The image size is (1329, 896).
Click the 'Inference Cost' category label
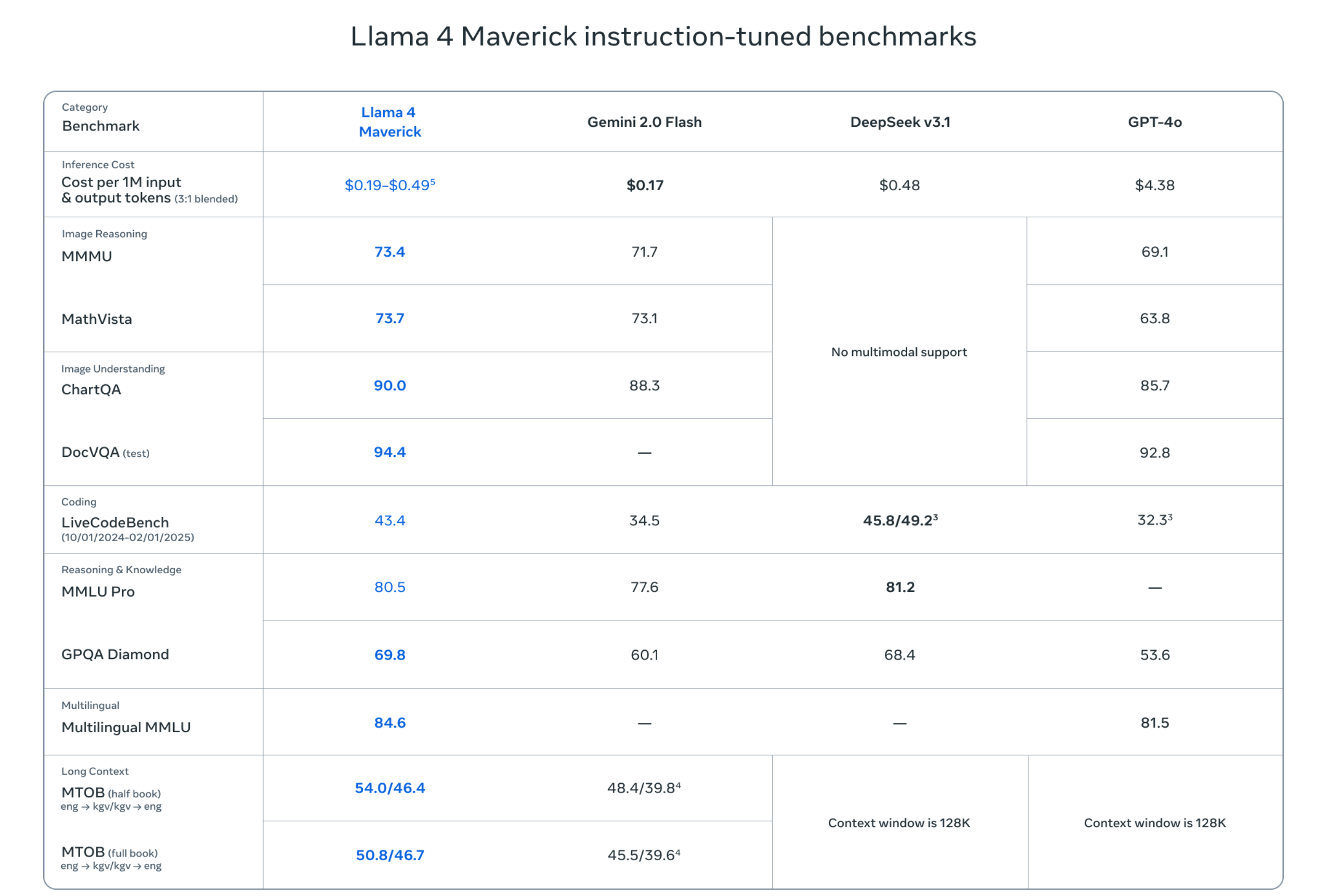98,165
